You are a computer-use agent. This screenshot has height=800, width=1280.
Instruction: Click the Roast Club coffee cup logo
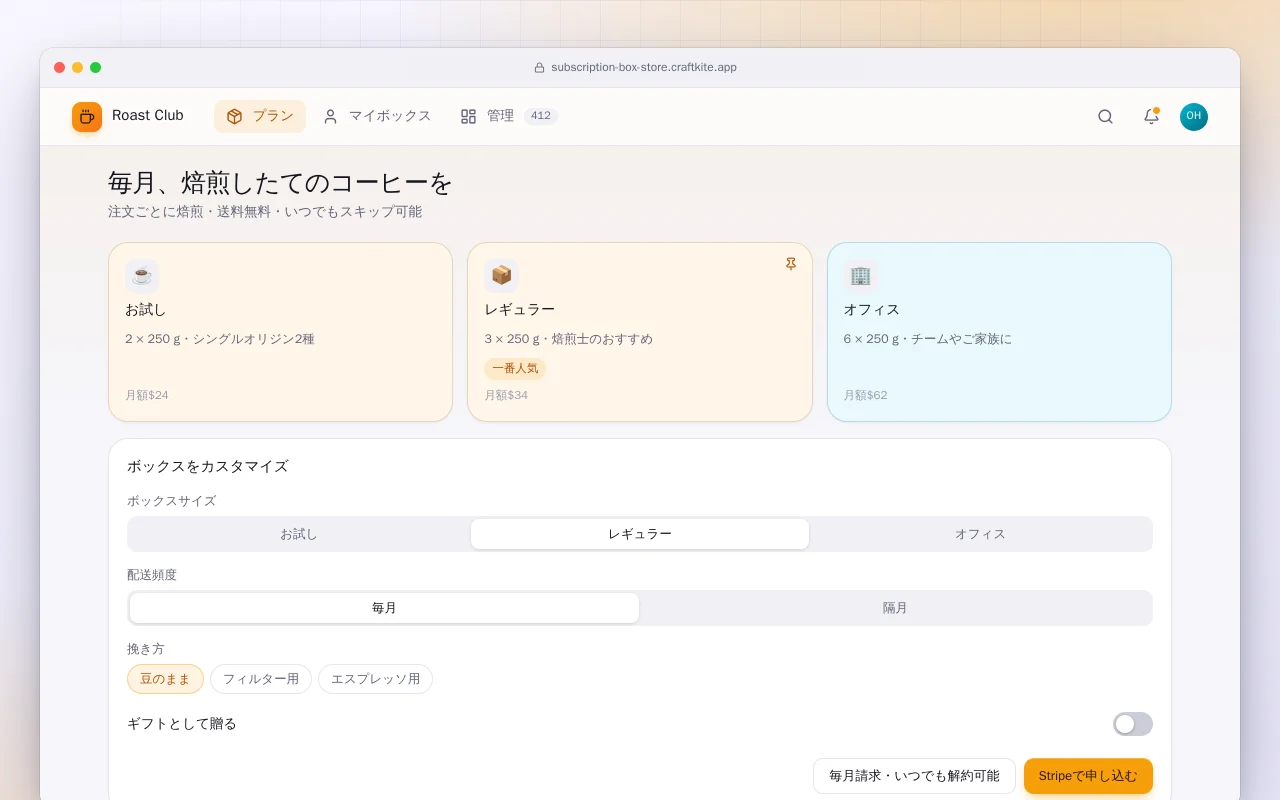point(87,116)
